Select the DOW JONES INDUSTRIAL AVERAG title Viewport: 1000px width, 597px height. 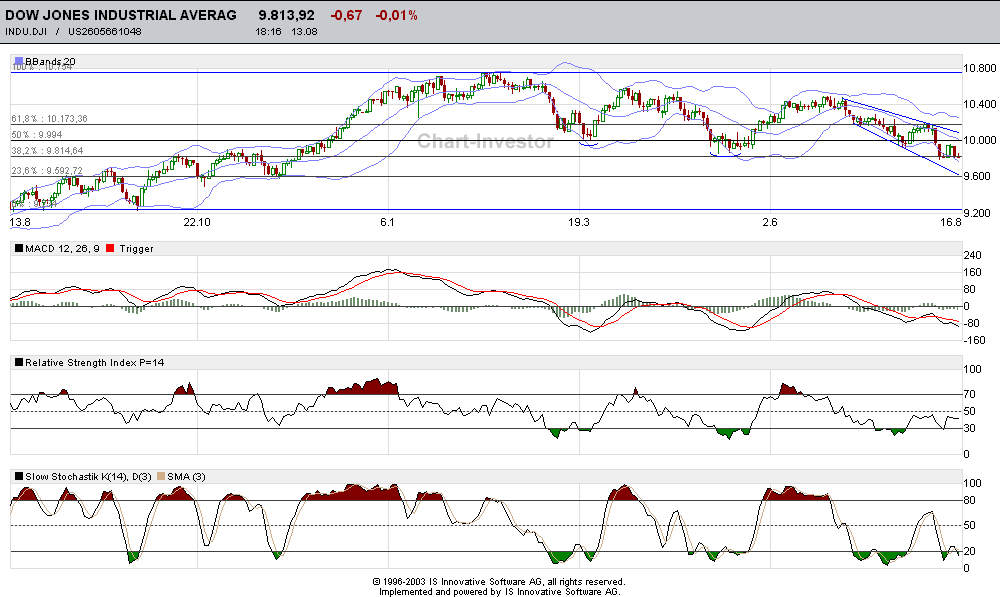[x=120, y=15]
